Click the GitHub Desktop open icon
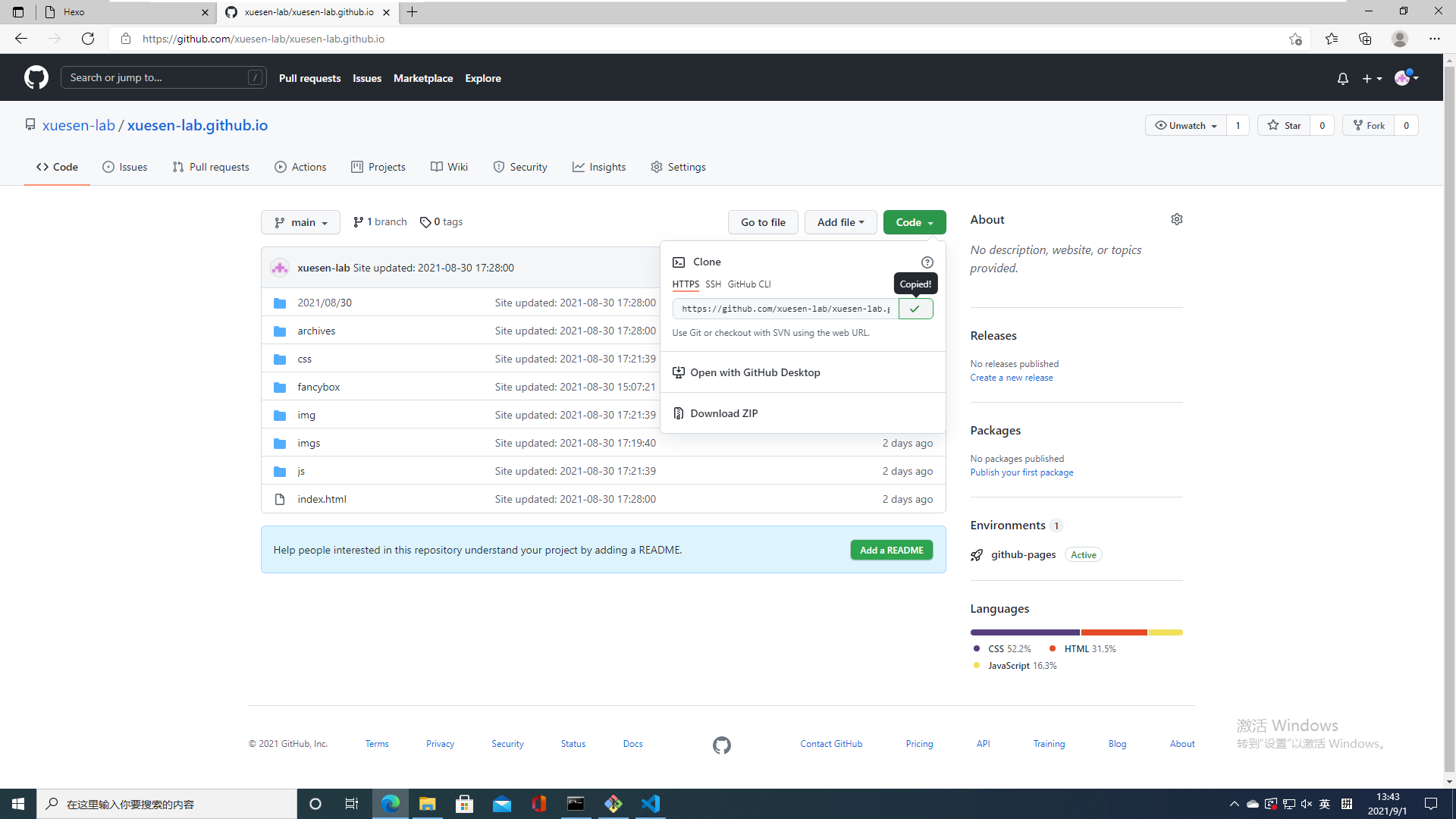 [x=678, y=372]
